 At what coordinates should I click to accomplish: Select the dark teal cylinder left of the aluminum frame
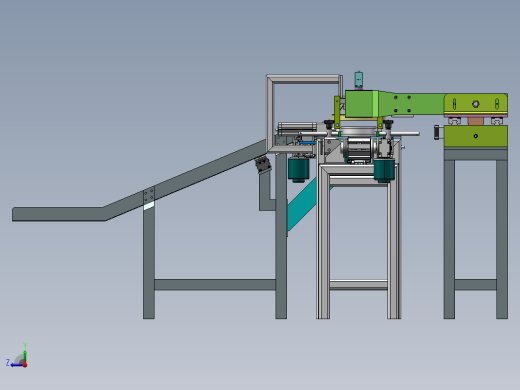pos(298,169)
